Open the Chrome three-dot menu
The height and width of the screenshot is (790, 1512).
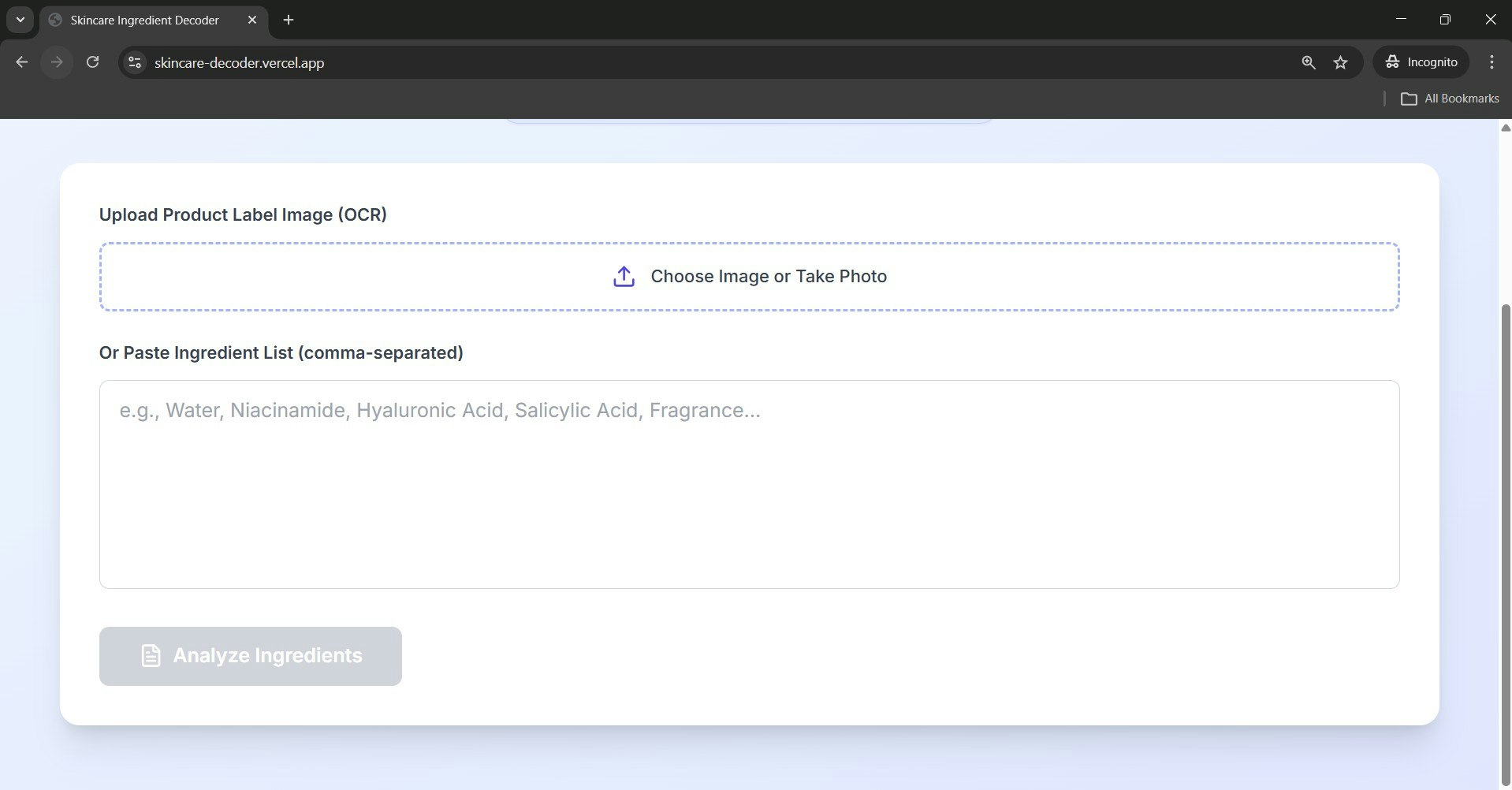click(1492, 62)
